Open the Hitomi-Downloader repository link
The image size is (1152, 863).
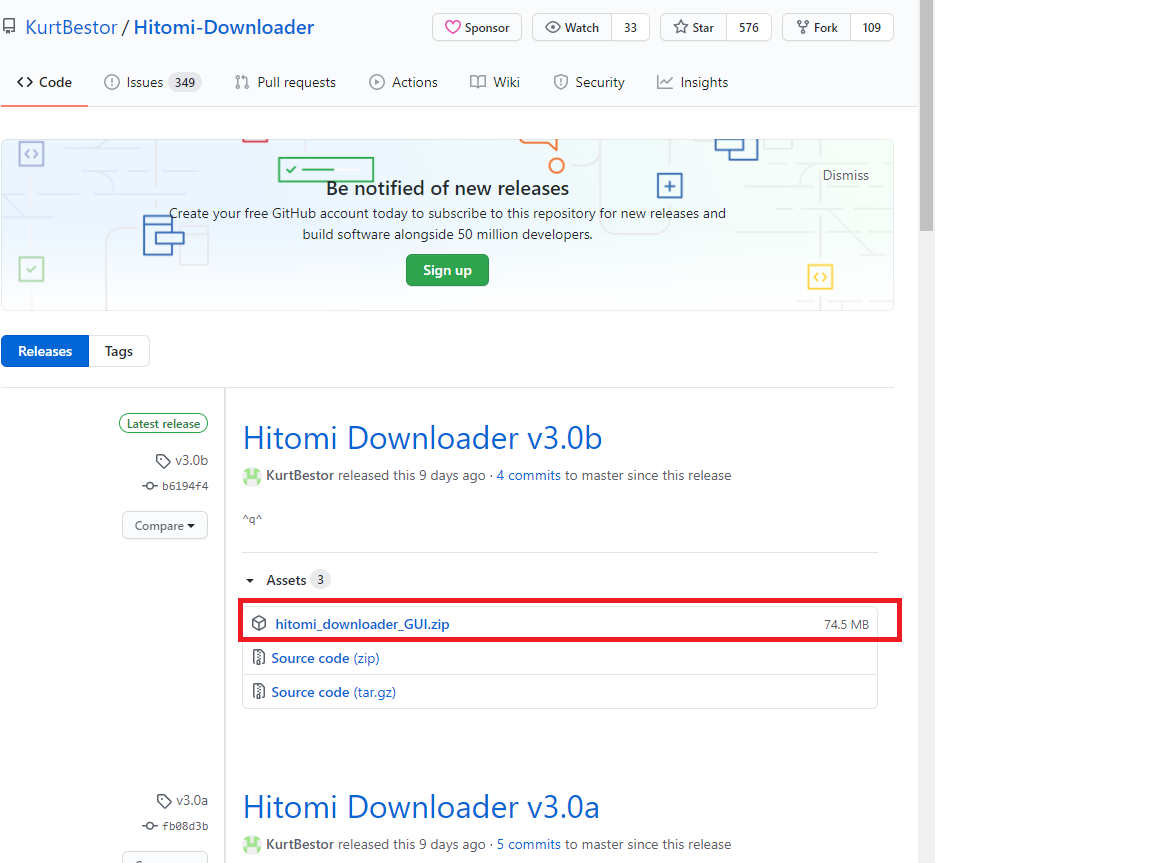tap(223, 27)
